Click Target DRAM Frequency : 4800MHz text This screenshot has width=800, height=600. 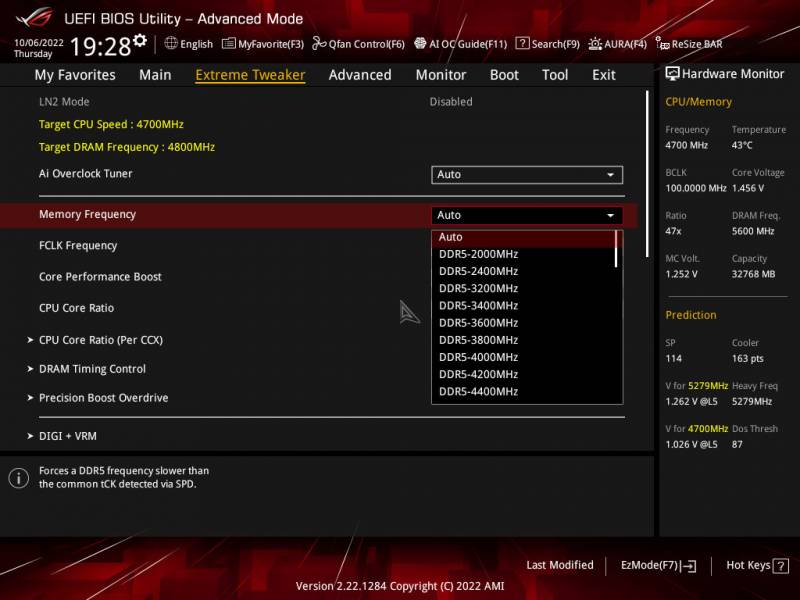pos(127,147)
